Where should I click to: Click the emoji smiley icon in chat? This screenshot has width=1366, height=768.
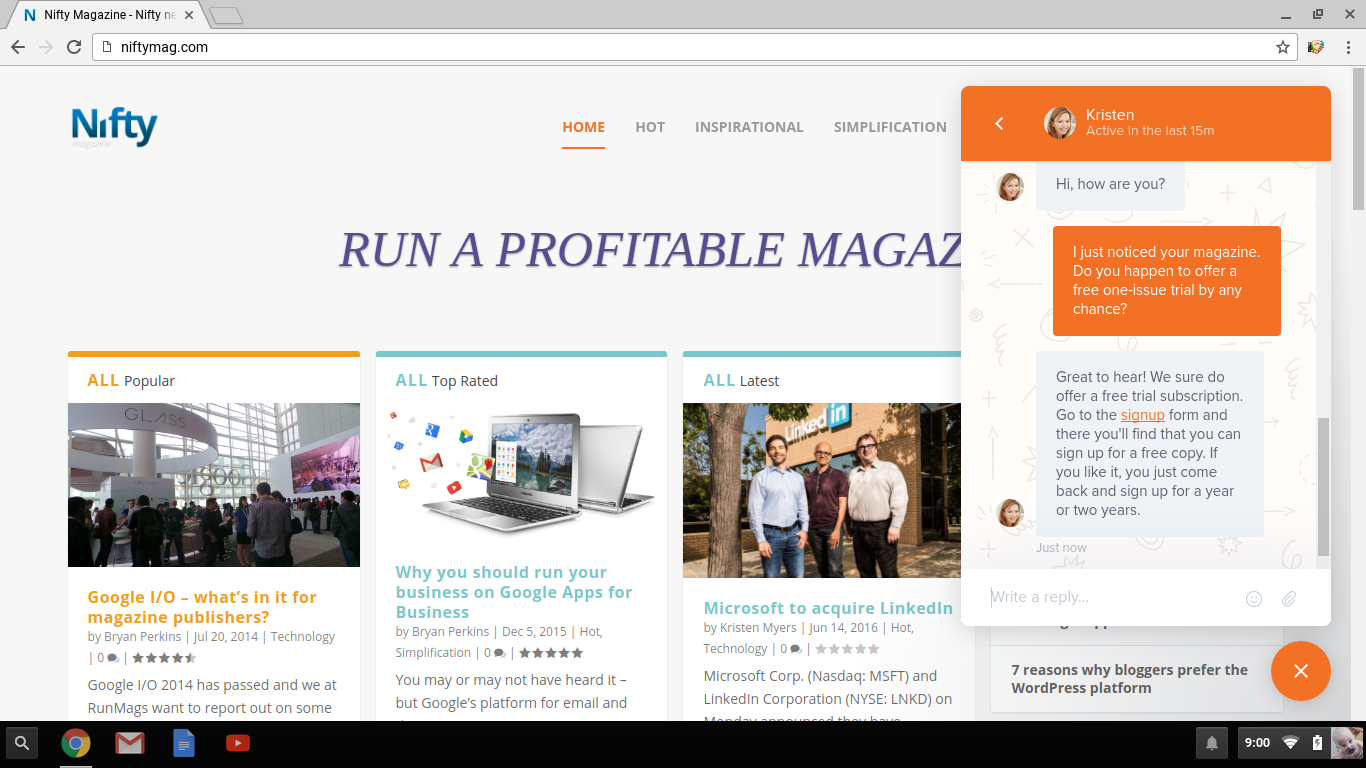point(1253,599)
